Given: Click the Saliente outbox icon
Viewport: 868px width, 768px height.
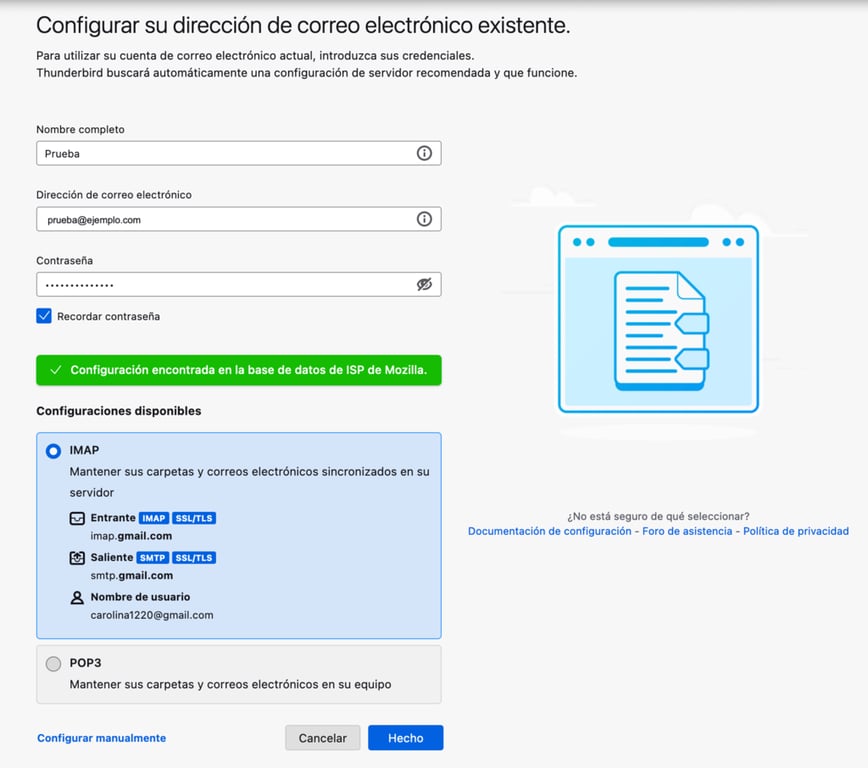Looking at the screenshot, I should tap(77, 558).
